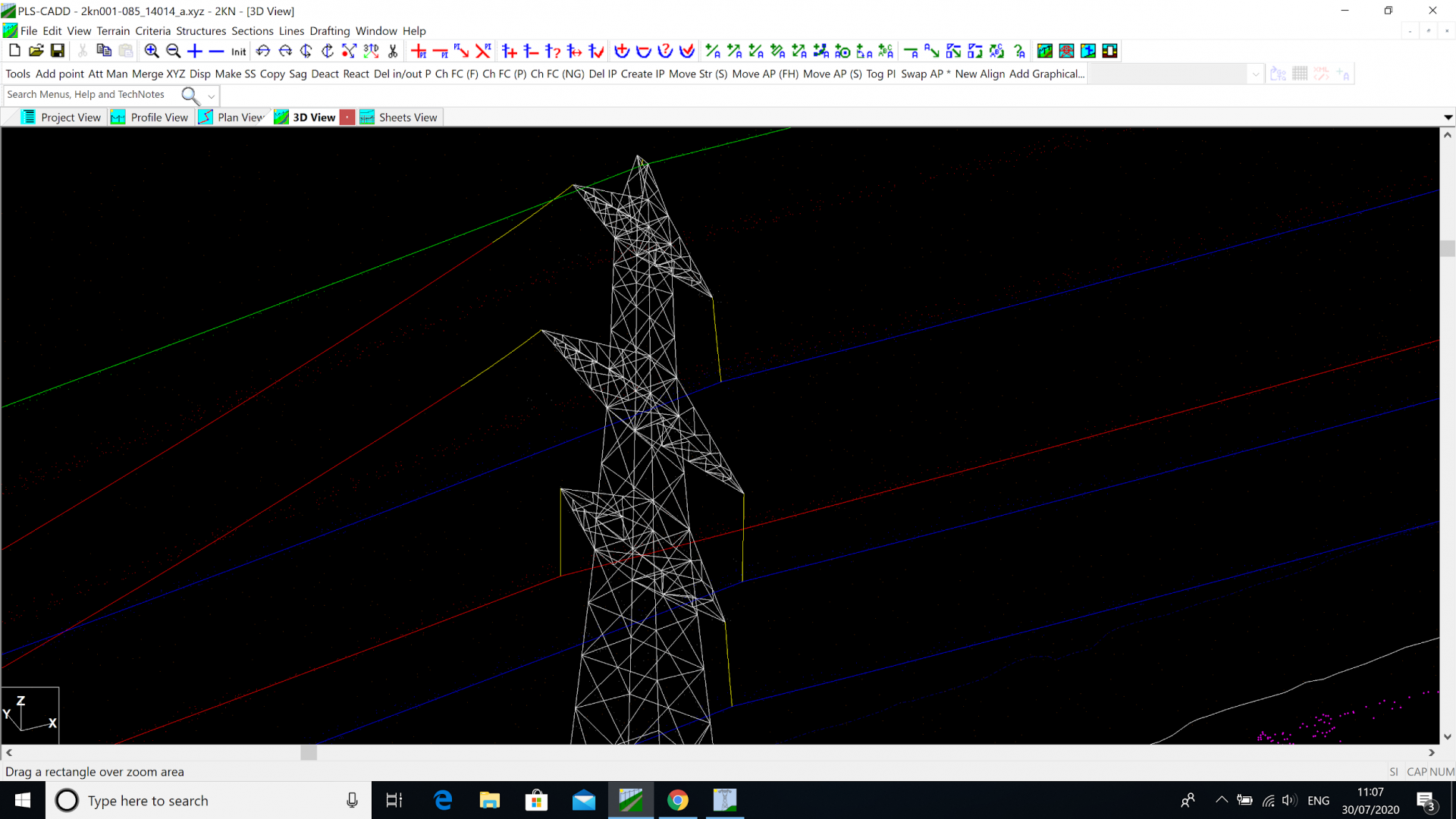Screen dimensions: 1456x819
Task: Select the Zoom In magnifier tool
Action: 152,51
